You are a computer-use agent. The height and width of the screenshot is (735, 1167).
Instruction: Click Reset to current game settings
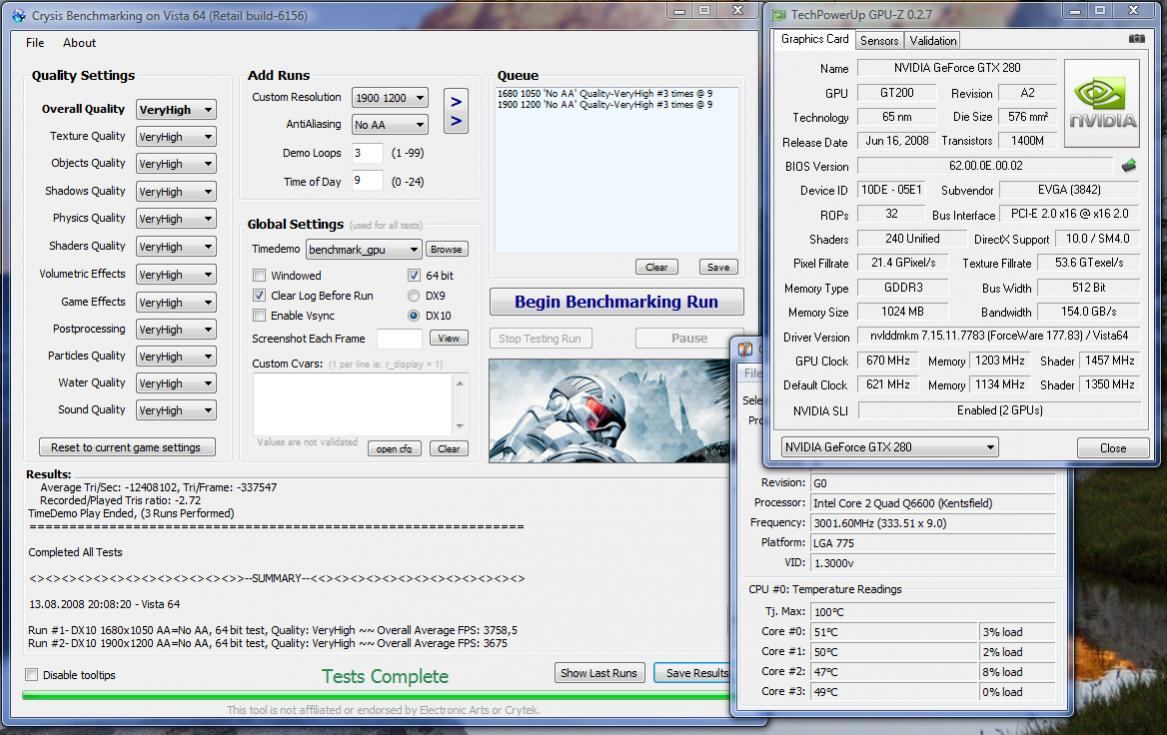pyautogui.click(x=127, y=447)
